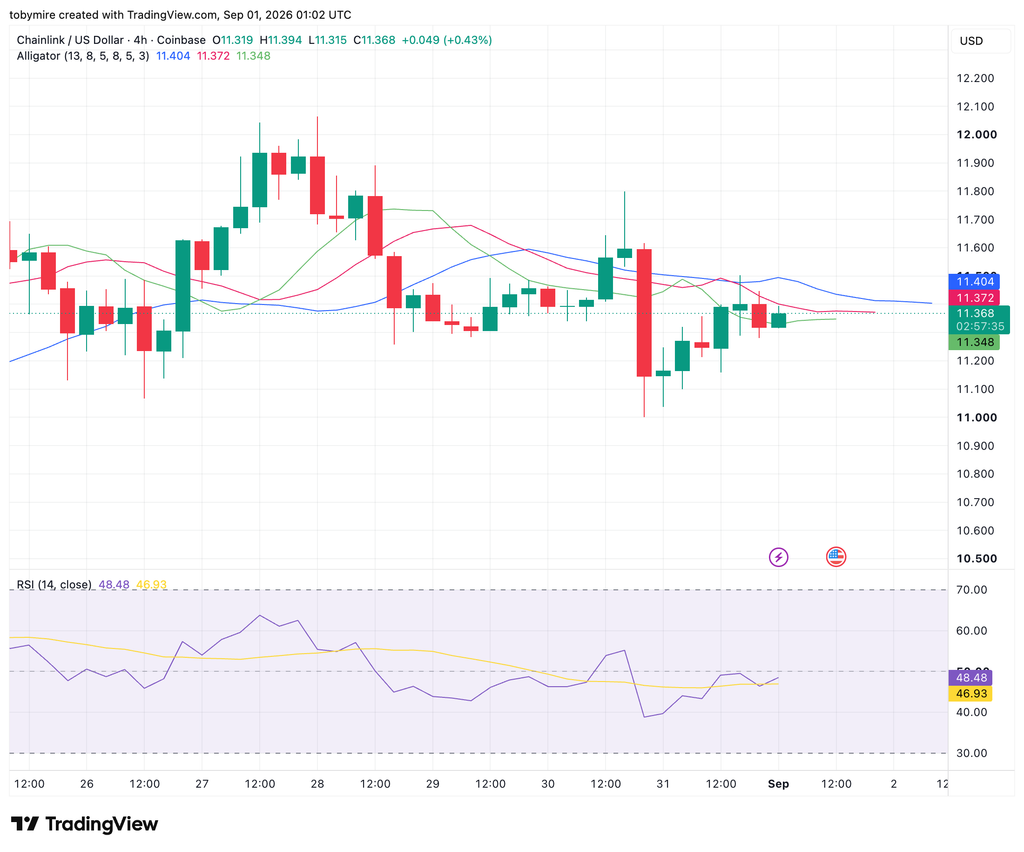Click the 28 date label on the time axis
Viewport: 1024px width, 852px height.
click(317, 783)
